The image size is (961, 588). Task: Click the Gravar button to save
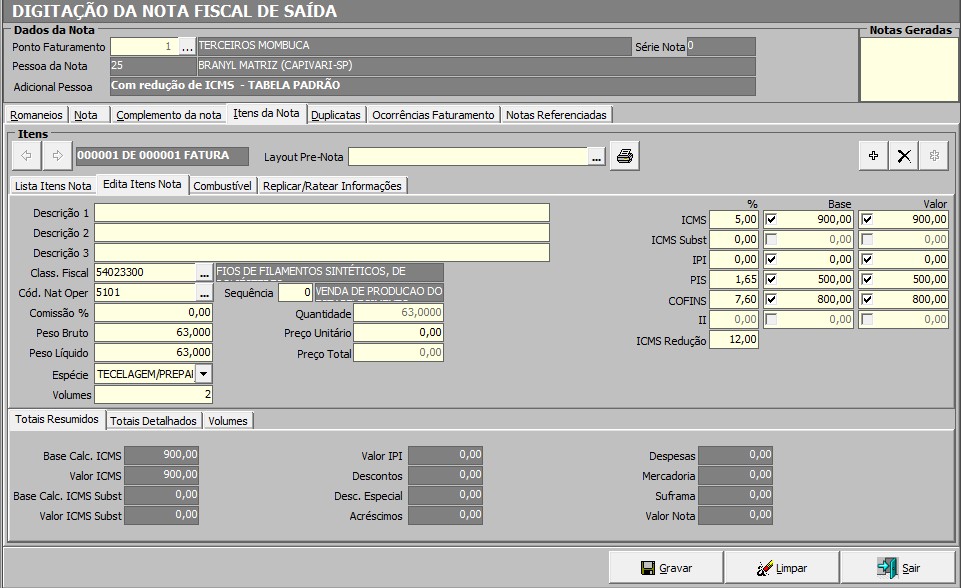(x=666, y=568)
